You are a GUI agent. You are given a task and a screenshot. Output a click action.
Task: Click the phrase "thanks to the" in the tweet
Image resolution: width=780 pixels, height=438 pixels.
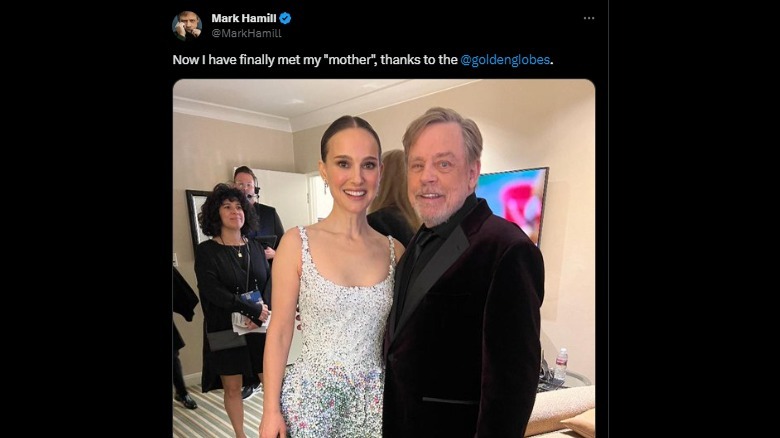420,60
